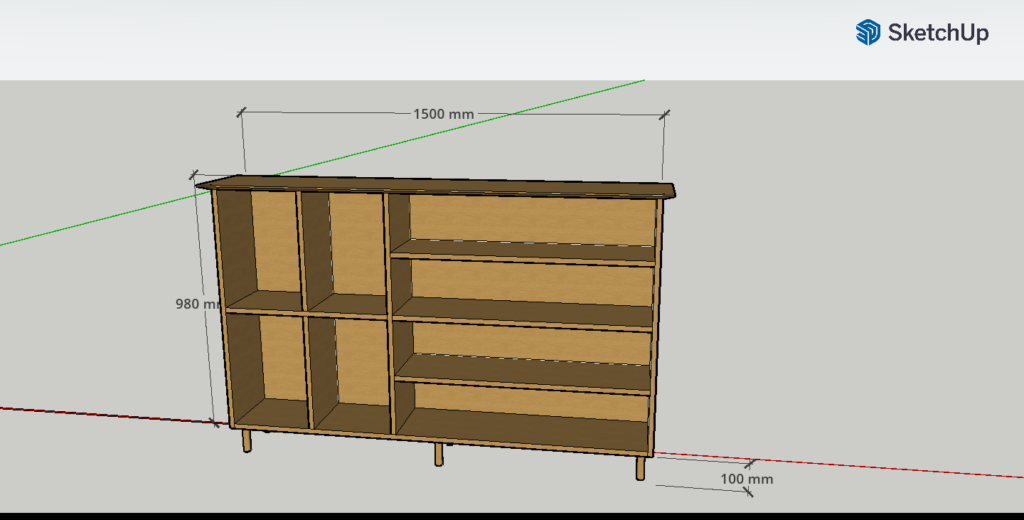The image size is (1024, 520).
Task: Click the left front leg of the bookcase
Action: pos(246,441)
